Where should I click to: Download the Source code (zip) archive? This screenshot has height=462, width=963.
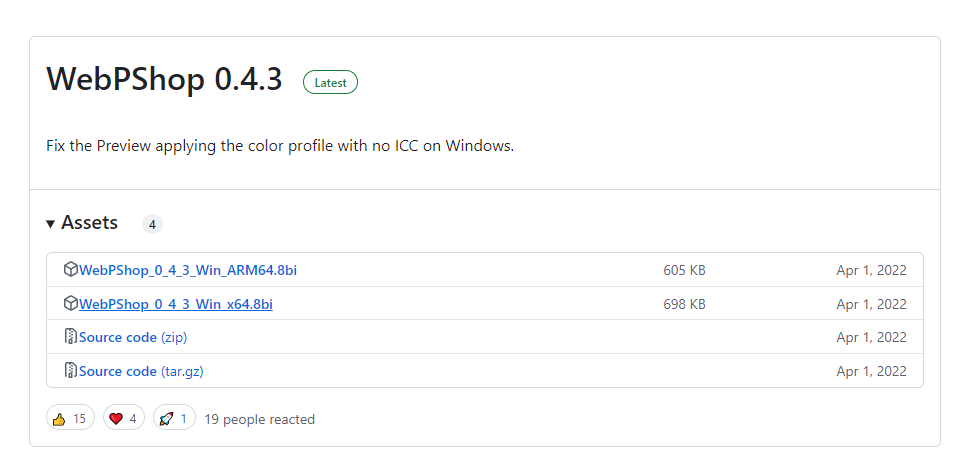[118, 338]
